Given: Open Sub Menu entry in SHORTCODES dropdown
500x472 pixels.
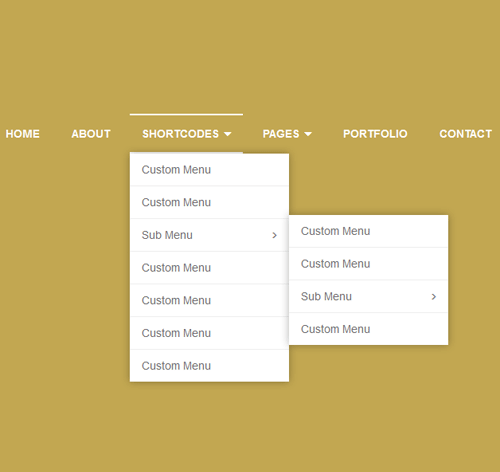Looking at the screenshot, I should pos(209,235).
